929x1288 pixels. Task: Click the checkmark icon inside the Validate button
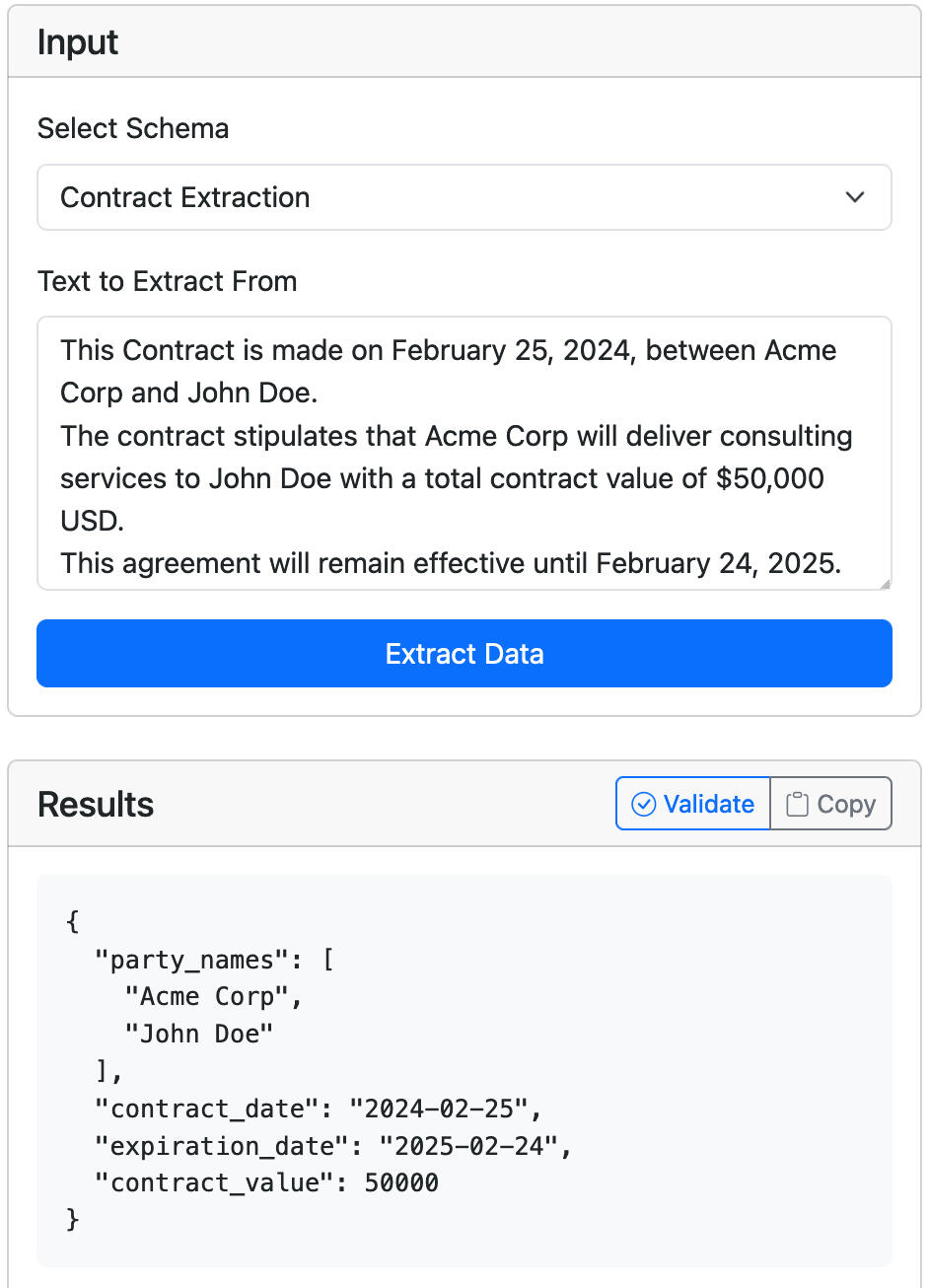(645, 804)
